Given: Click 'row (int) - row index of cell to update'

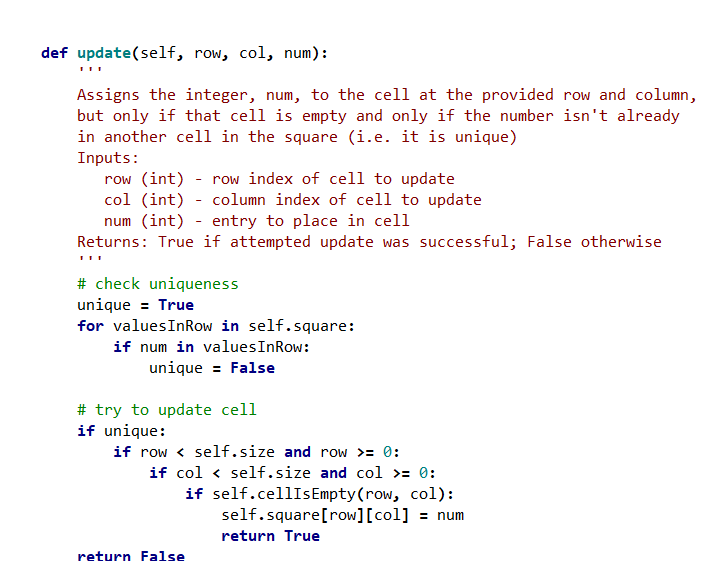Looking at the screenshot, I should pyautogui.click(x=279, y=179).
